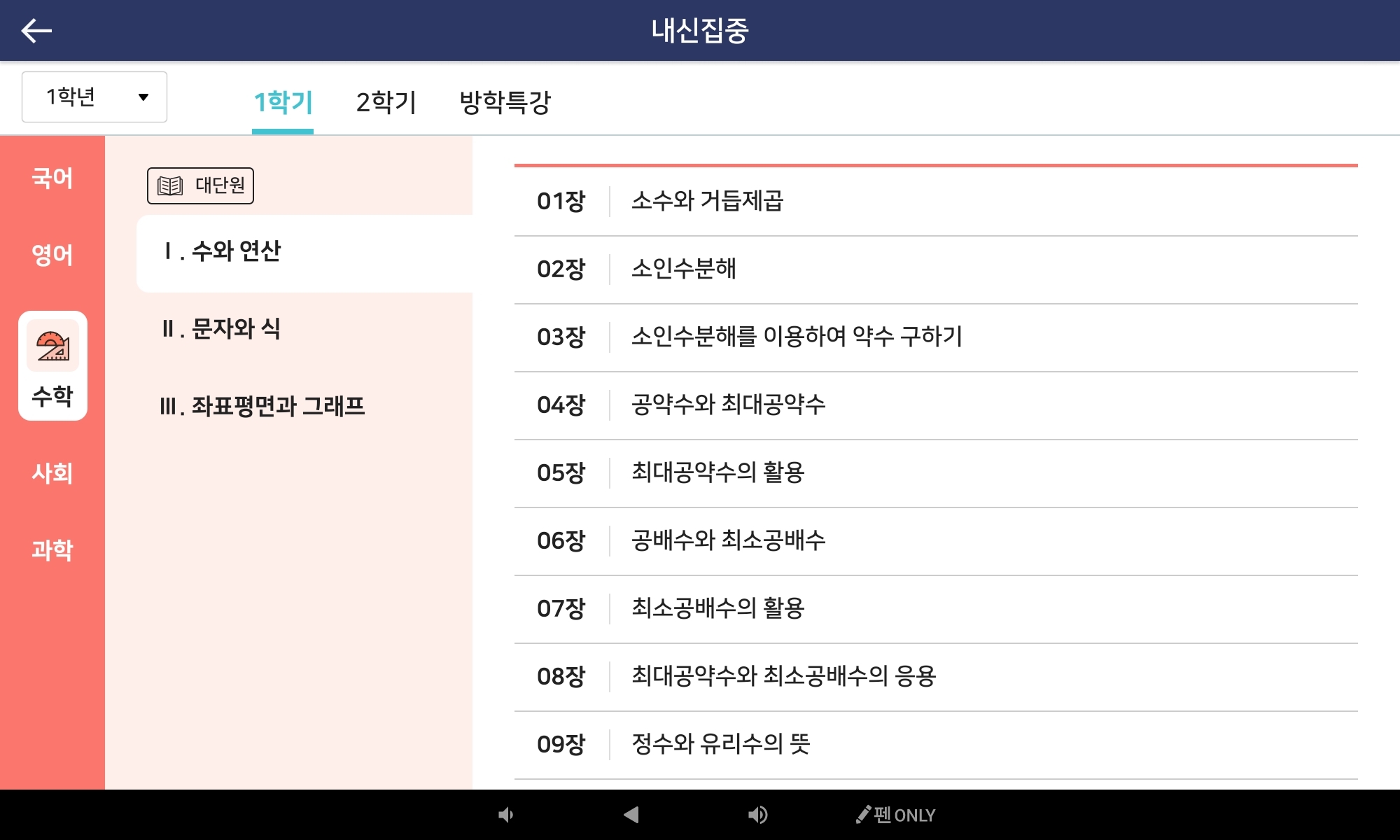Open chapter 05장 최대공약수의 활용

coord(770,472)
